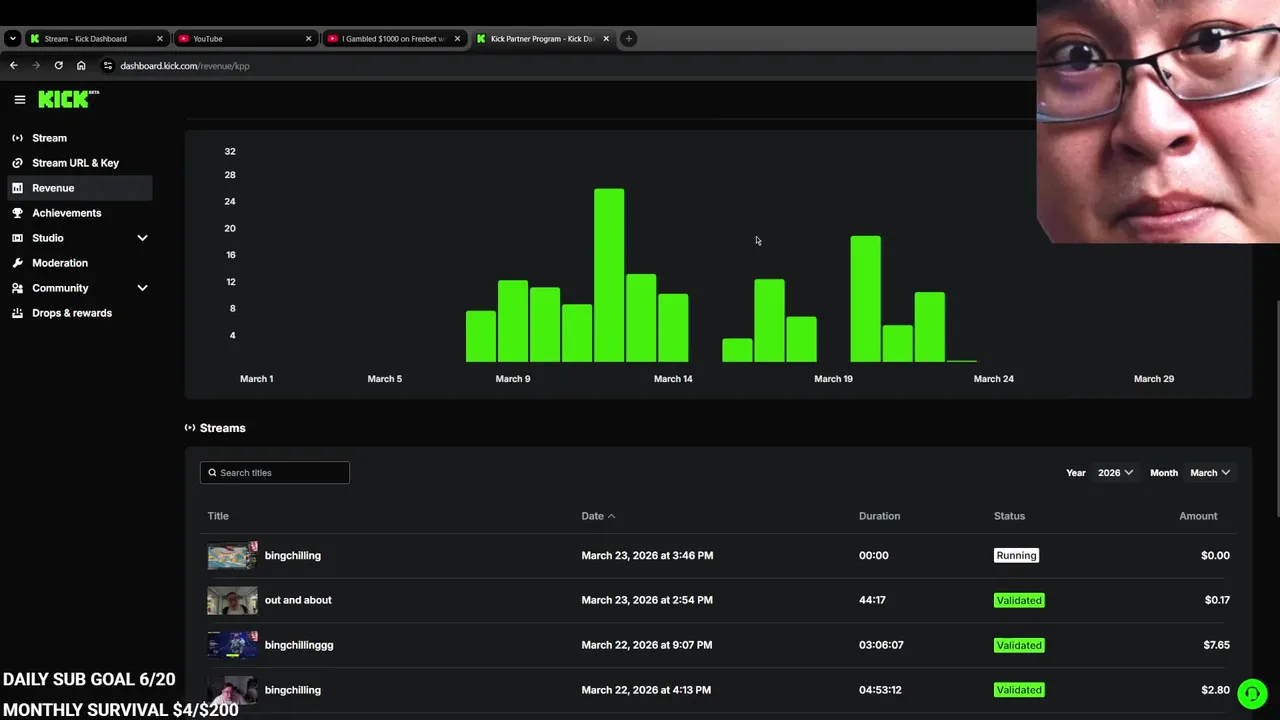The width and height of the screenshot is (1280, 720).
Task: Expand the Studio submenu
Action: tap(142, 238)
